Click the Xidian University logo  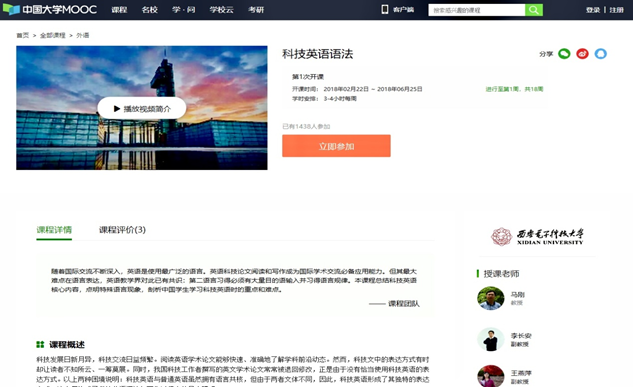537,236
